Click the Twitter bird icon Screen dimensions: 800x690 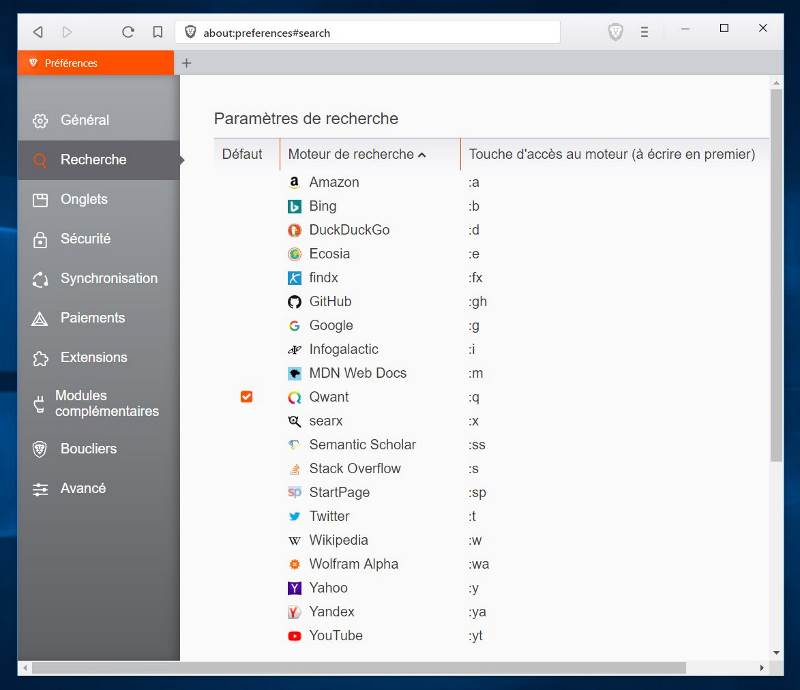pos(294,516)
